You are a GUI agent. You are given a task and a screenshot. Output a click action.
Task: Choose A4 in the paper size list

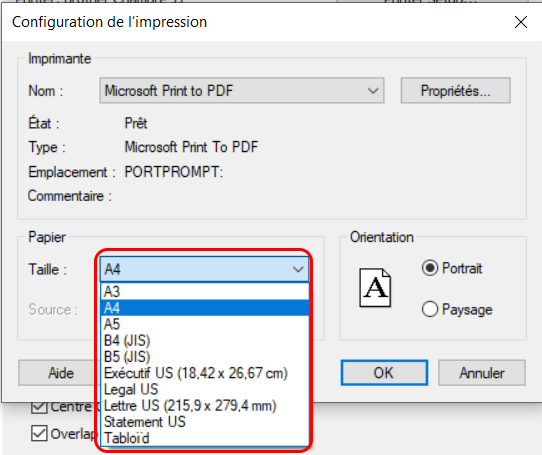pyautogui.click(x=204, y=308)
